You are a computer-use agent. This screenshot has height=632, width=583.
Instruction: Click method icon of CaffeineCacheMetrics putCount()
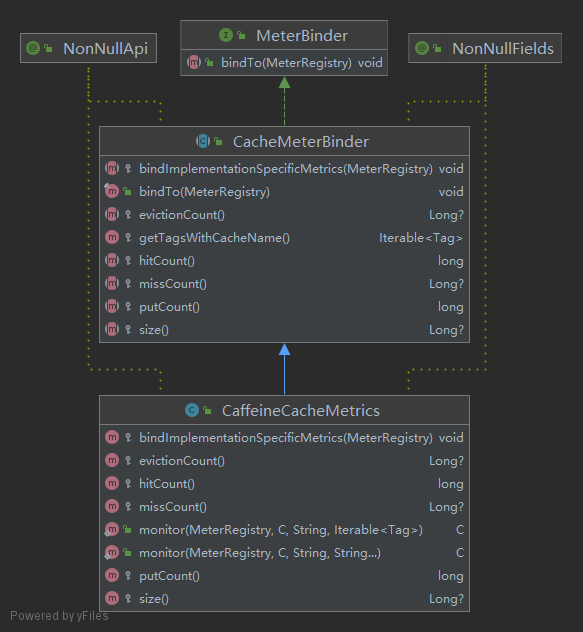coord(112,575)
